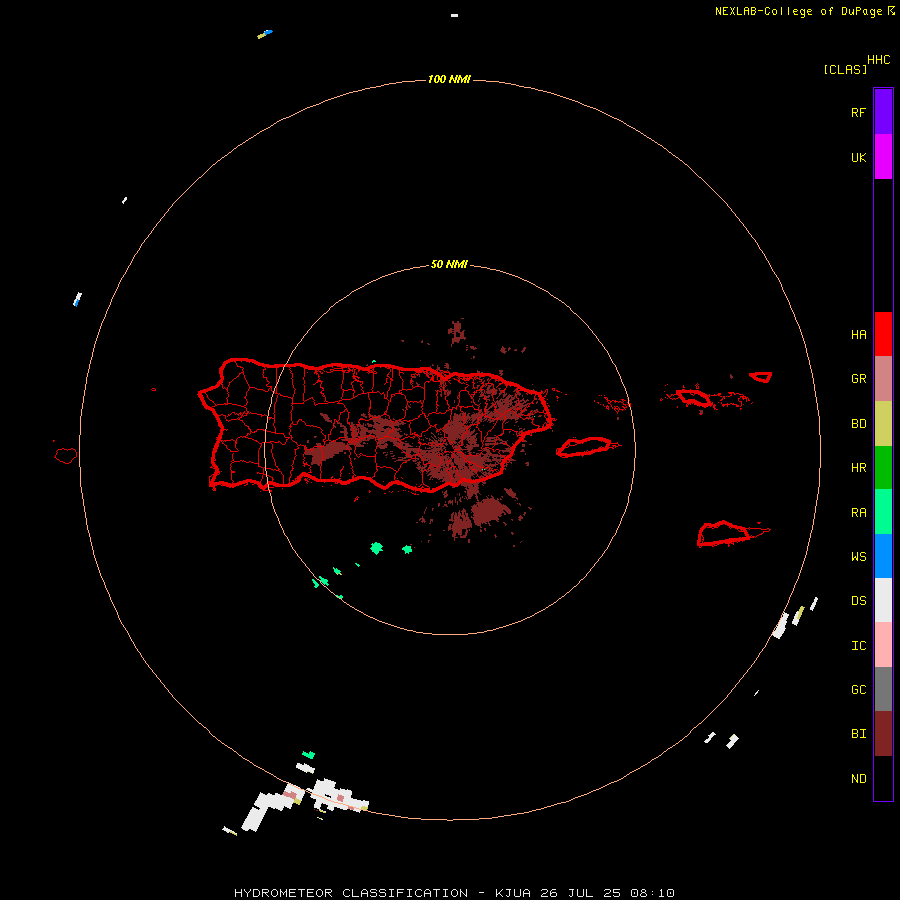Select the GR dusty pink legend swatch

coord(883,378)
